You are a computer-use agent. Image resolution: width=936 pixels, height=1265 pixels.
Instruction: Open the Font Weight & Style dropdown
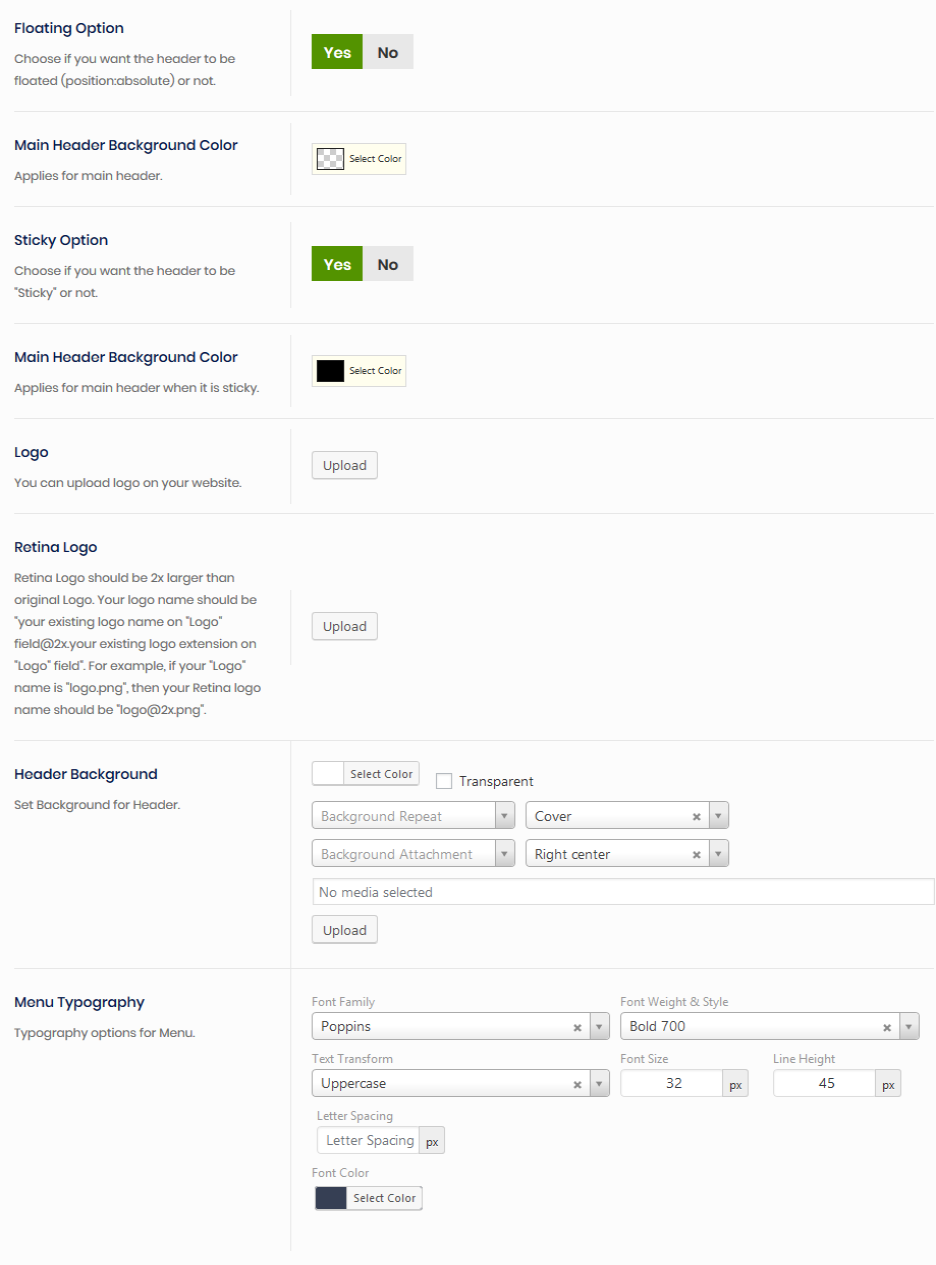[909, 1027]
